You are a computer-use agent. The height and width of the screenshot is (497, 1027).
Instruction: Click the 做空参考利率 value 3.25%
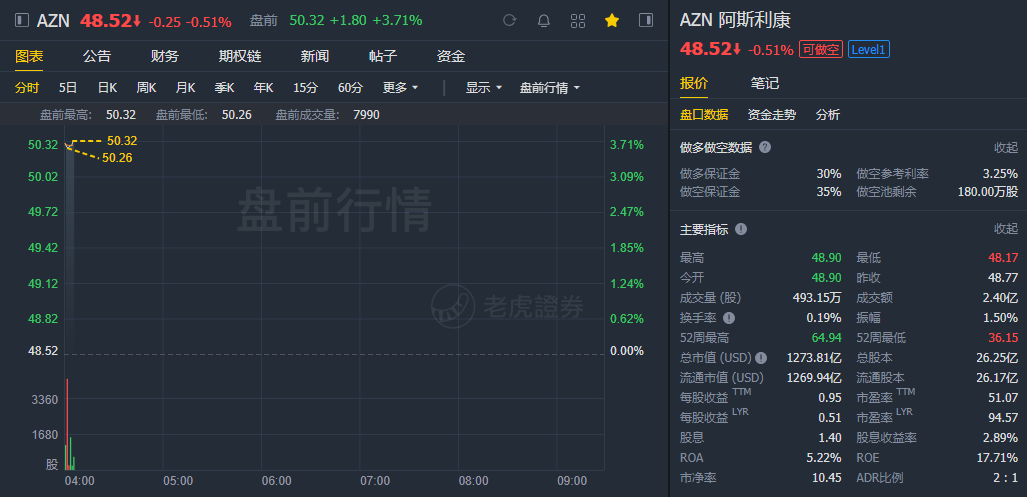1001,174
